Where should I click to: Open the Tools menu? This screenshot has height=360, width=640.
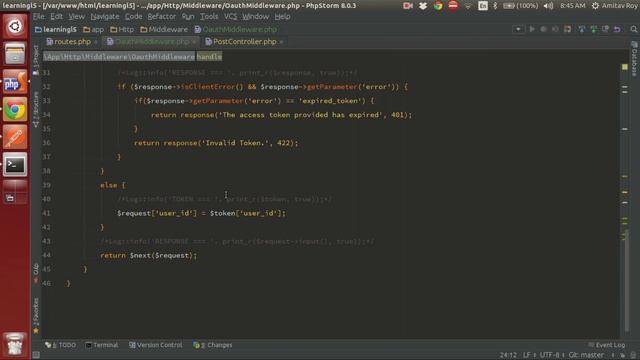[209, 17]
